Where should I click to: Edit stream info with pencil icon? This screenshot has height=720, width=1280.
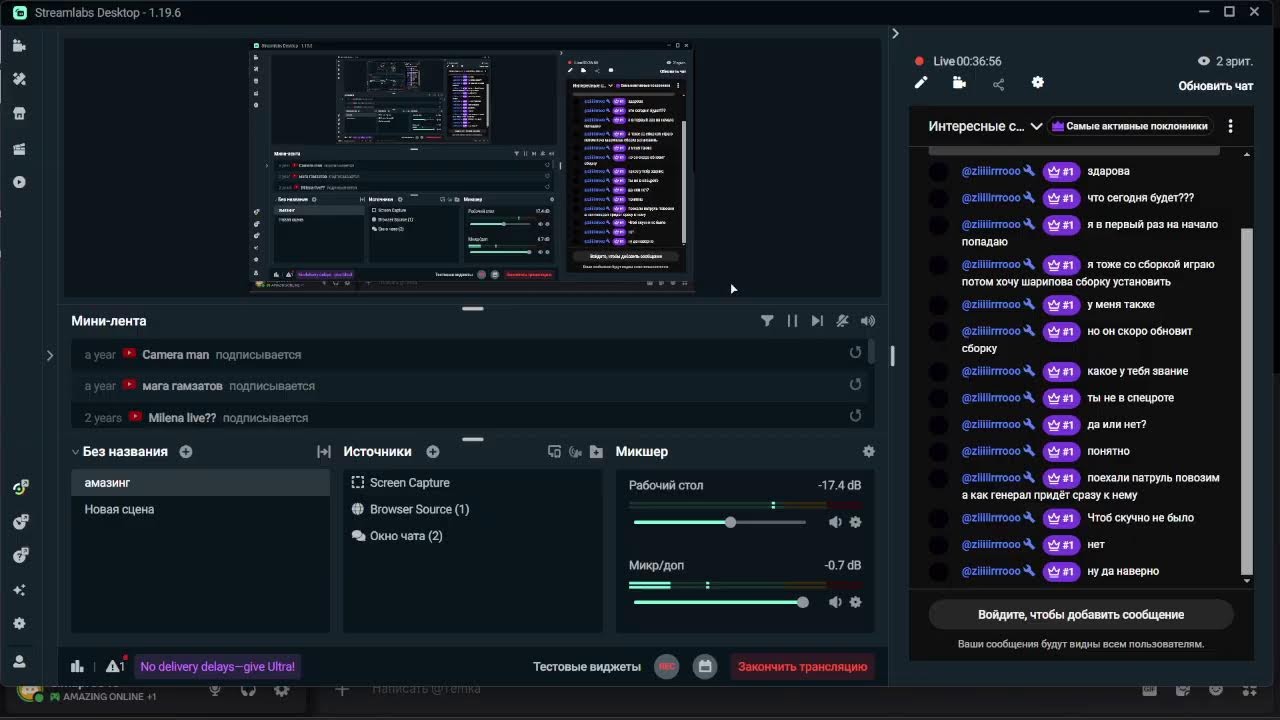click(x=921, y=83)
